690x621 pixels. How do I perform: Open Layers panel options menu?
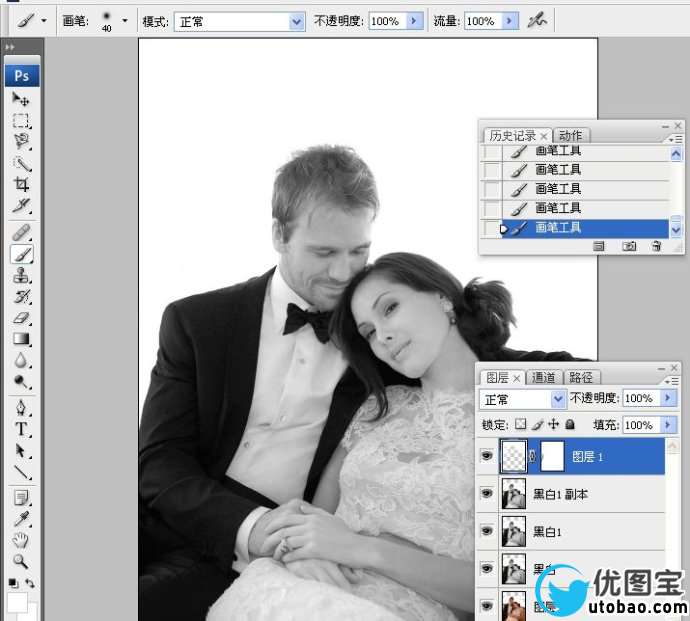click(673, 381)
